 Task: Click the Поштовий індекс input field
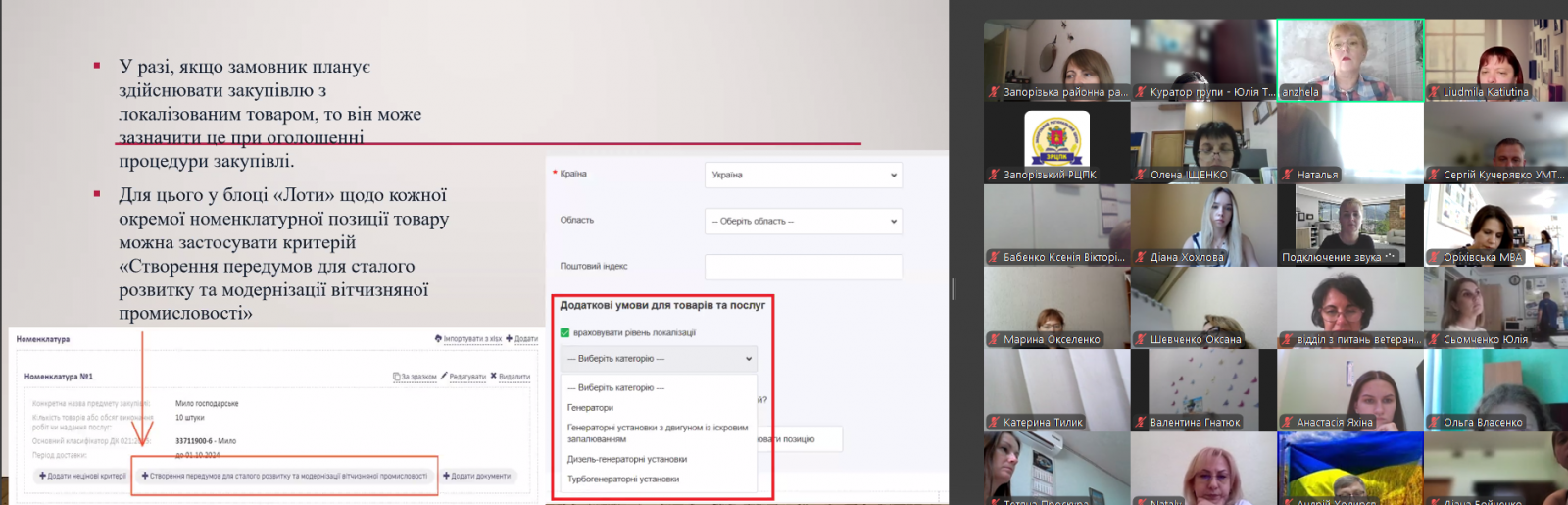click(803, 267)
